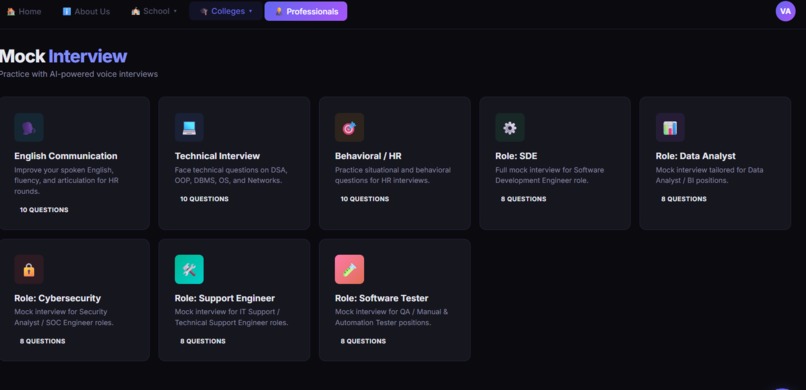
Task: Expand the Colleges dropdown arrow
Action: pos(250,11)
